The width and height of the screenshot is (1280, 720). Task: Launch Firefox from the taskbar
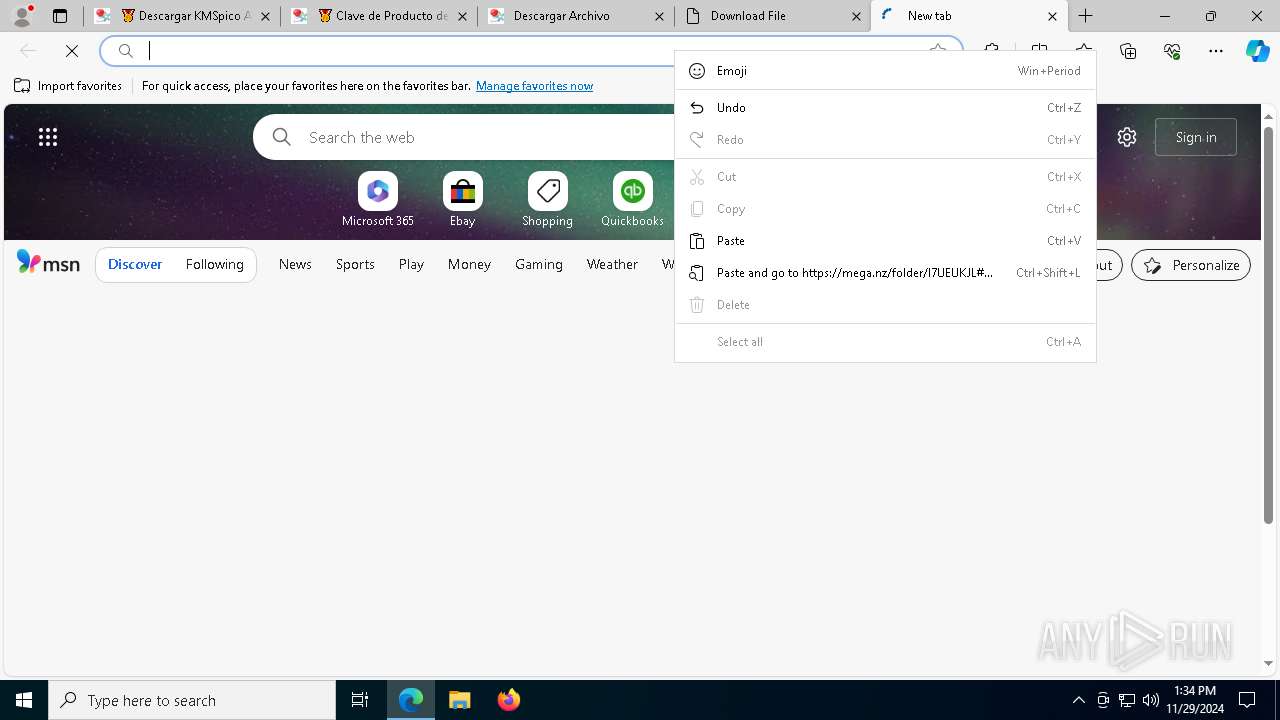pyautogui.click(x=509, y=700)
